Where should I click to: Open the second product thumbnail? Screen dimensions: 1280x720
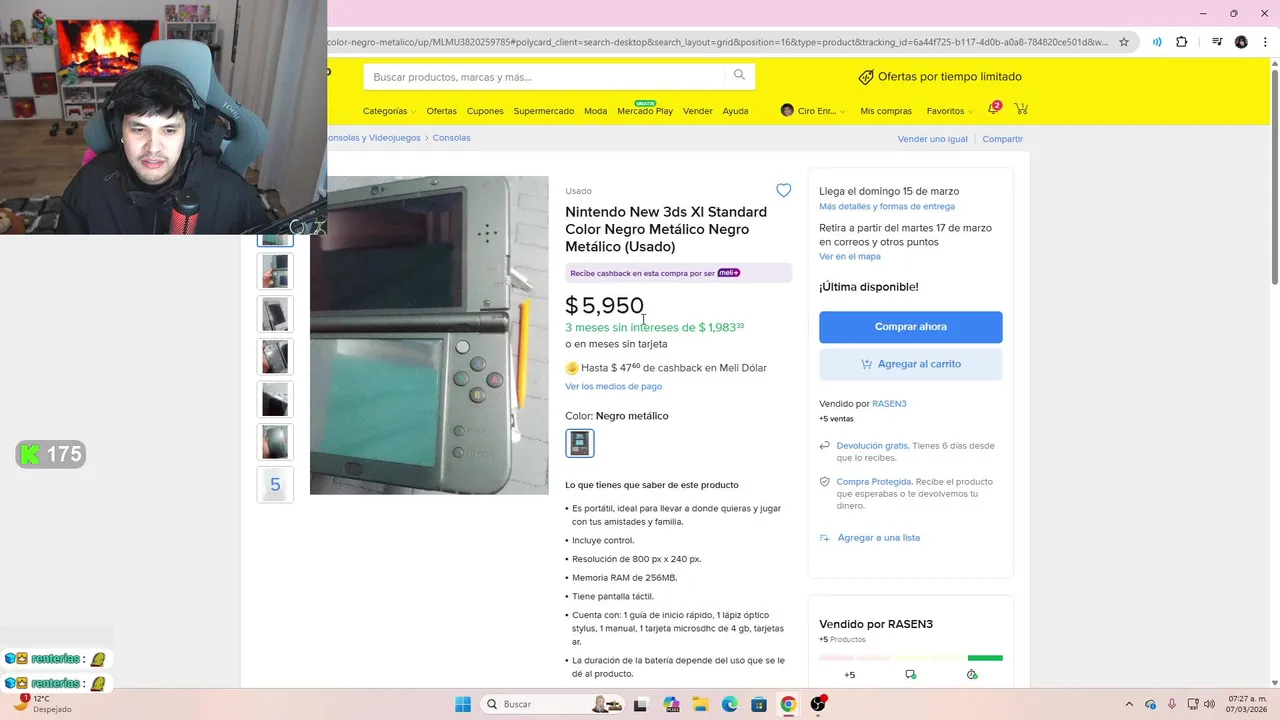275,272
